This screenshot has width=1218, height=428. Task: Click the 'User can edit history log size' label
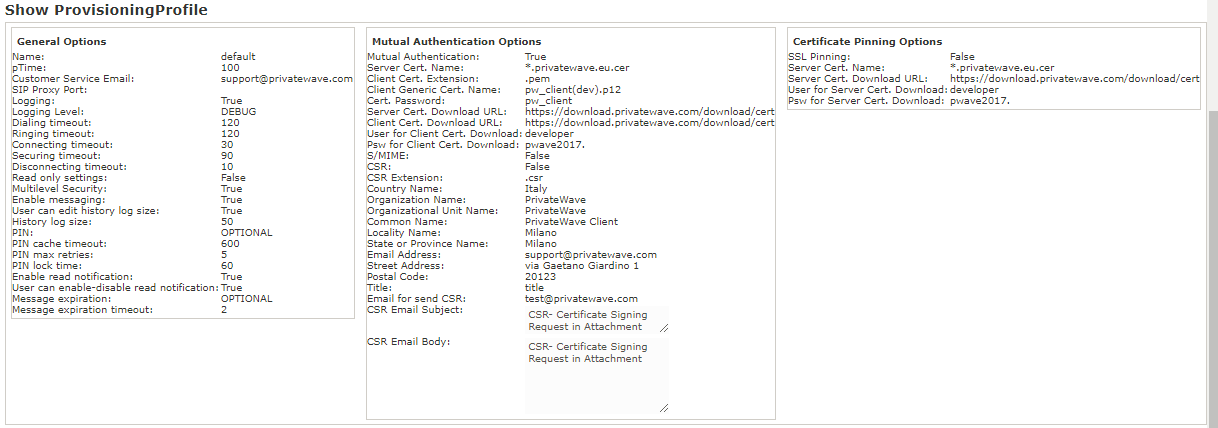pos(86,211)
